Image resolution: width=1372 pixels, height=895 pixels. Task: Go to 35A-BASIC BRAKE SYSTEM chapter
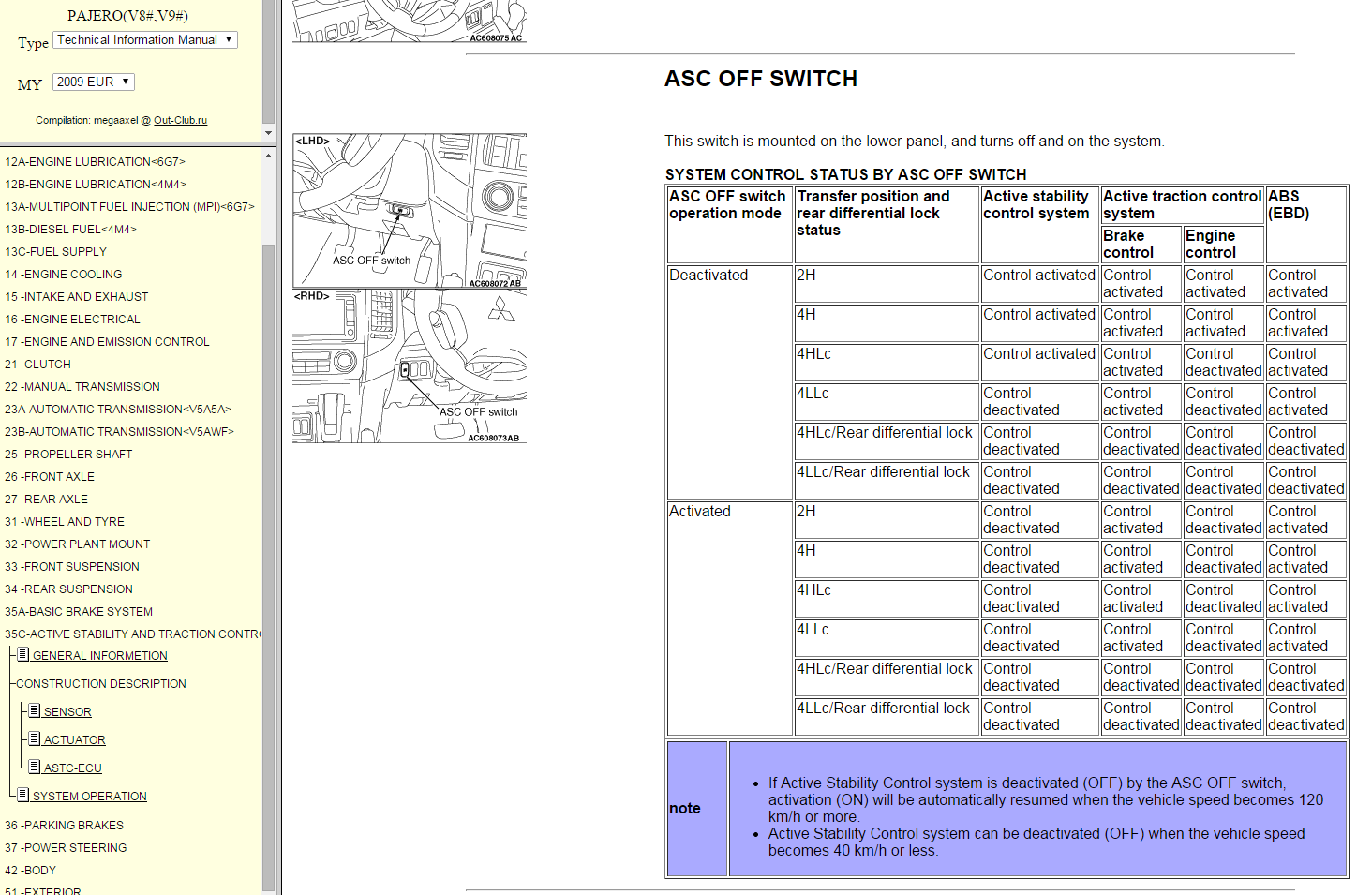(x=79, y=612)
